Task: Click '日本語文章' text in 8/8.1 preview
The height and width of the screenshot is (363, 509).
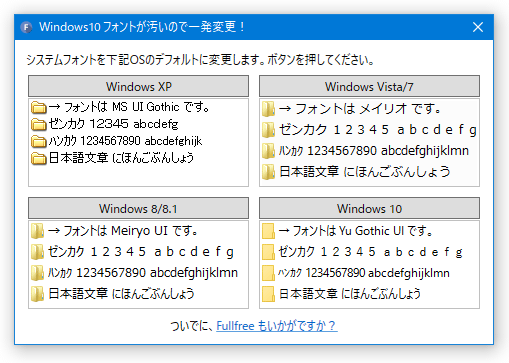Action: 78,294
